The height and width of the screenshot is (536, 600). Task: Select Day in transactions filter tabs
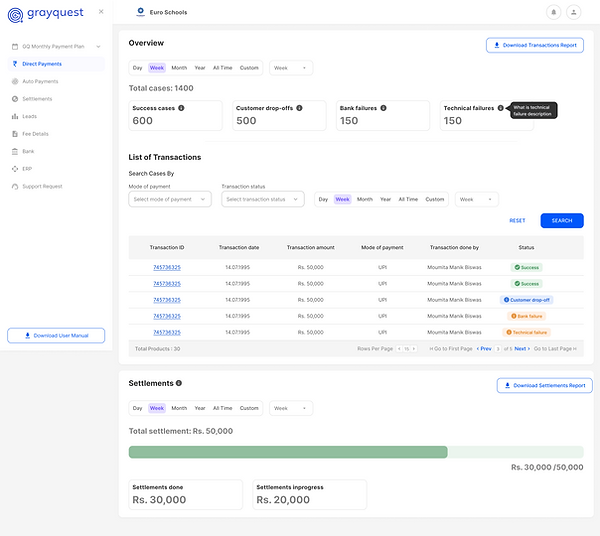pos(323,199)
